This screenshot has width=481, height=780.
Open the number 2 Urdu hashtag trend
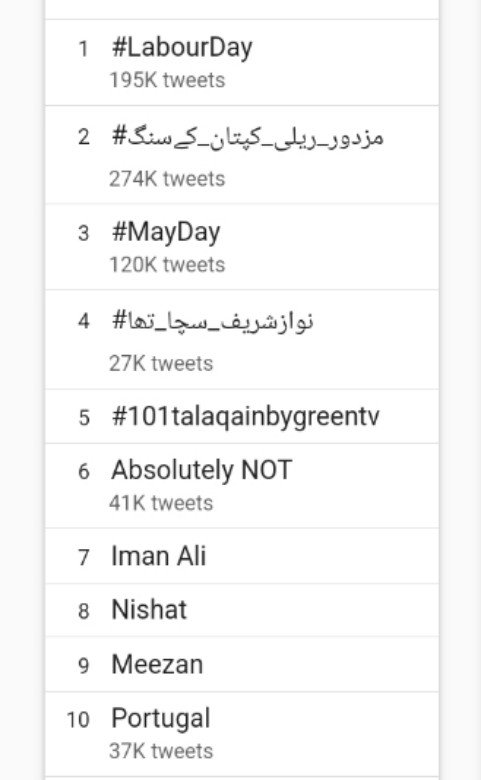[x=242, y=155]
